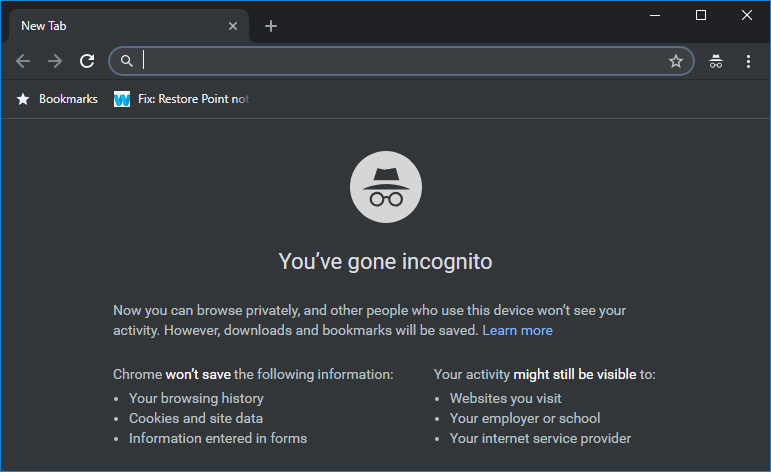Reload the current page
771x472 pixels.
87,61
